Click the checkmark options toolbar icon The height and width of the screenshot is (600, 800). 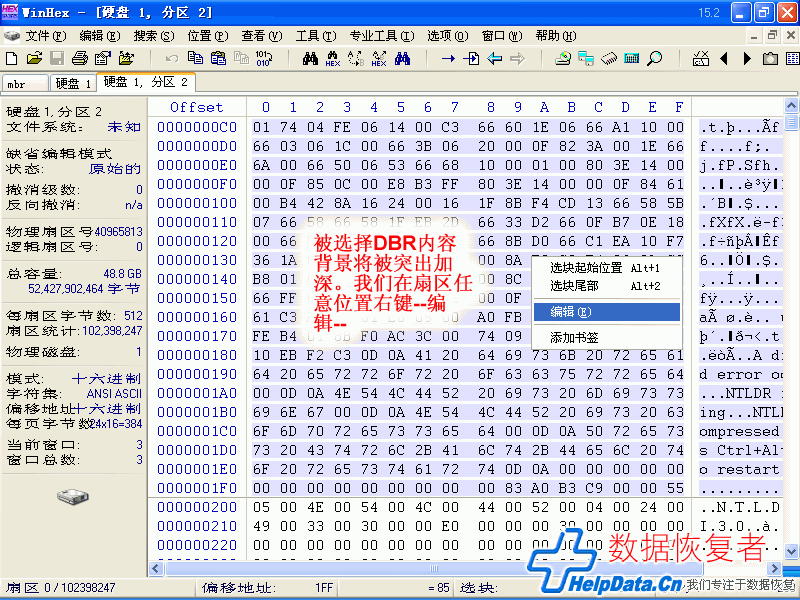click(701, 59)
